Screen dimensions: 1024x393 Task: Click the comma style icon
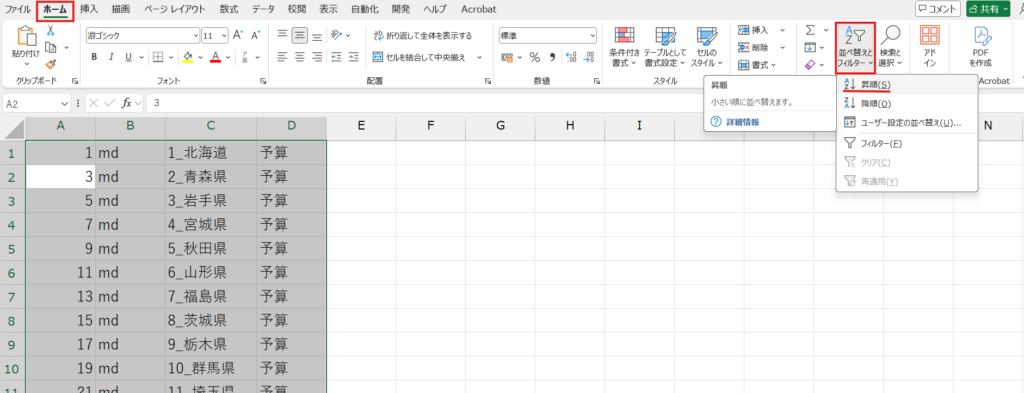pyautogui.click(x=552, y=57)
